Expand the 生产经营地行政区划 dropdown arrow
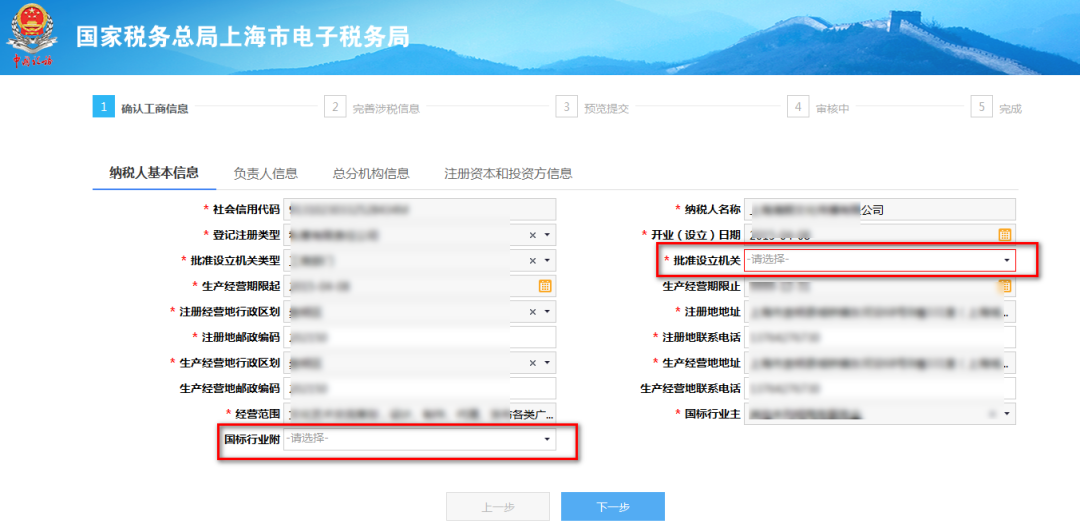The image size is (1080, 532). click(x=547, y=363)
